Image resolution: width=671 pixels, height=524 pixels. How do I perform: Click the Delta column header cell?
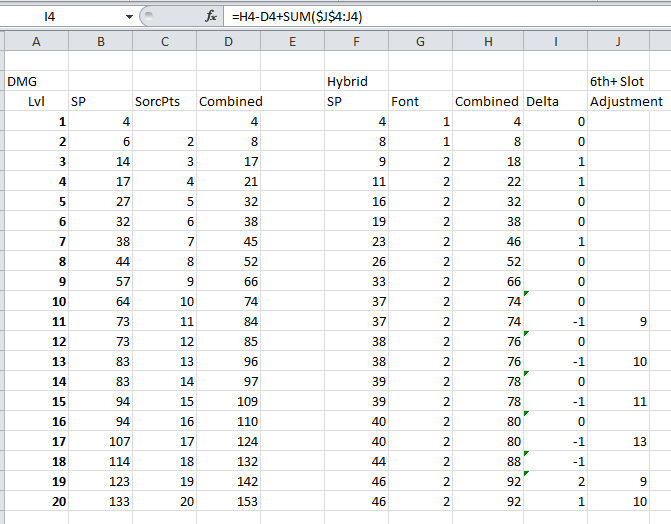(554, 101)
